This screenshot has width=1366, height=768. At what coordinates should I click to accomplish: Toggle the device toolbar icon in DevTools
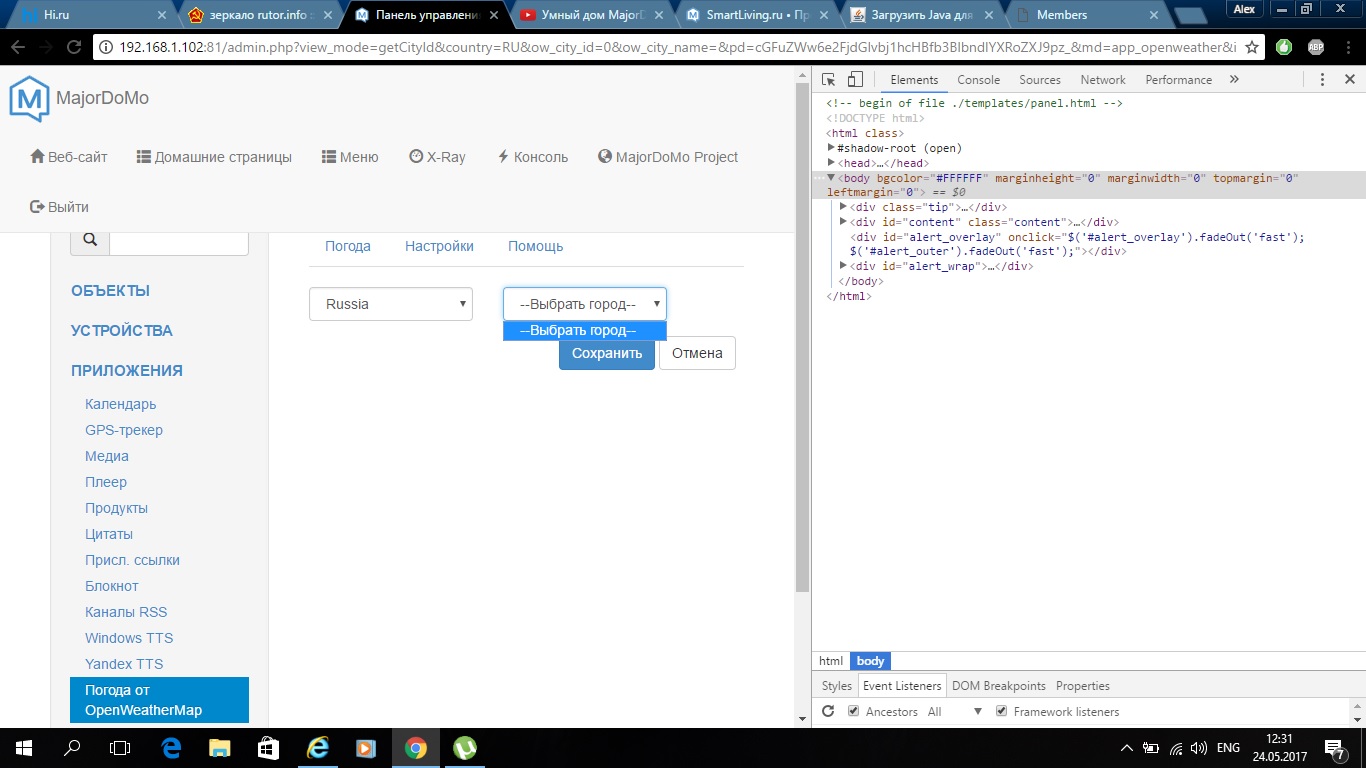pos(855,80)
